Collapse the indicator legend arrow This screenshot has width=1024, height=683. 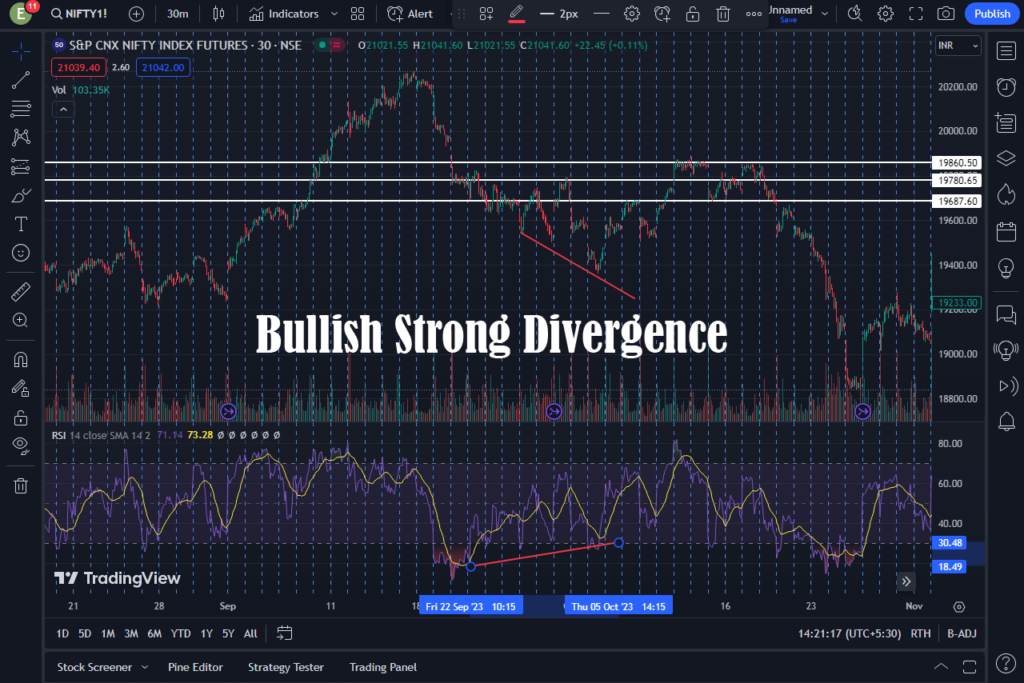click(63, 110)
